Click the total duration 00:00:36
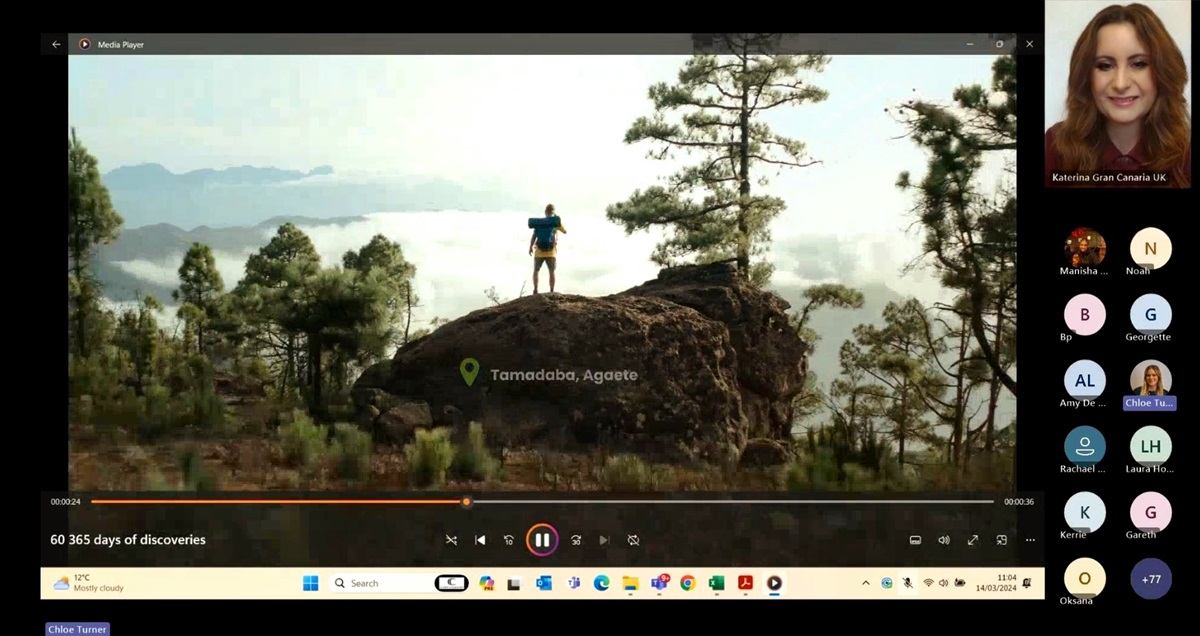This screenshot has width=1200, height=636. pyautogui.click(x=1019, y=502)
